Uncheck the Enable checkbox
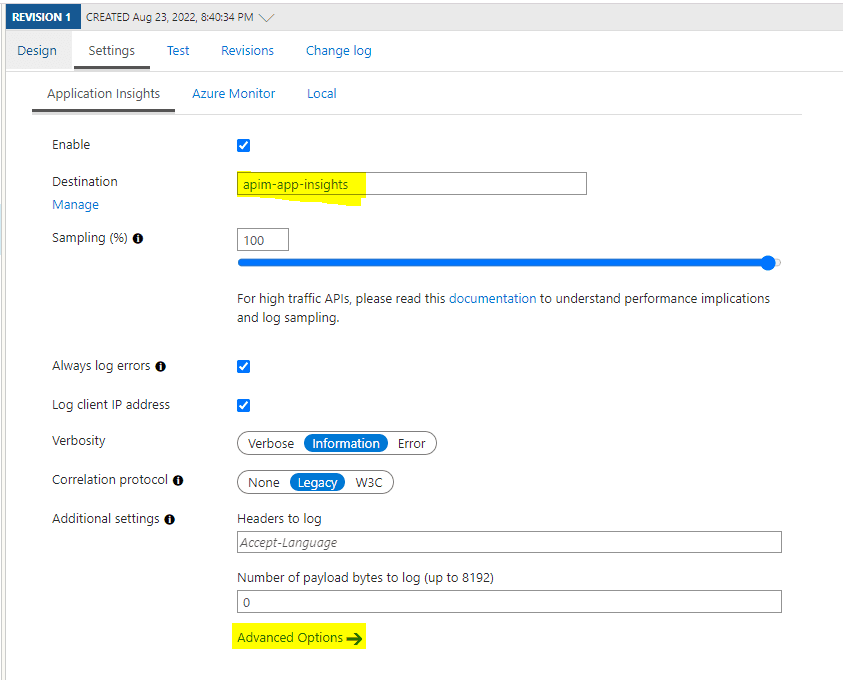Image resolution: width=843 pixels, height=680 pixels. point(243,145)
